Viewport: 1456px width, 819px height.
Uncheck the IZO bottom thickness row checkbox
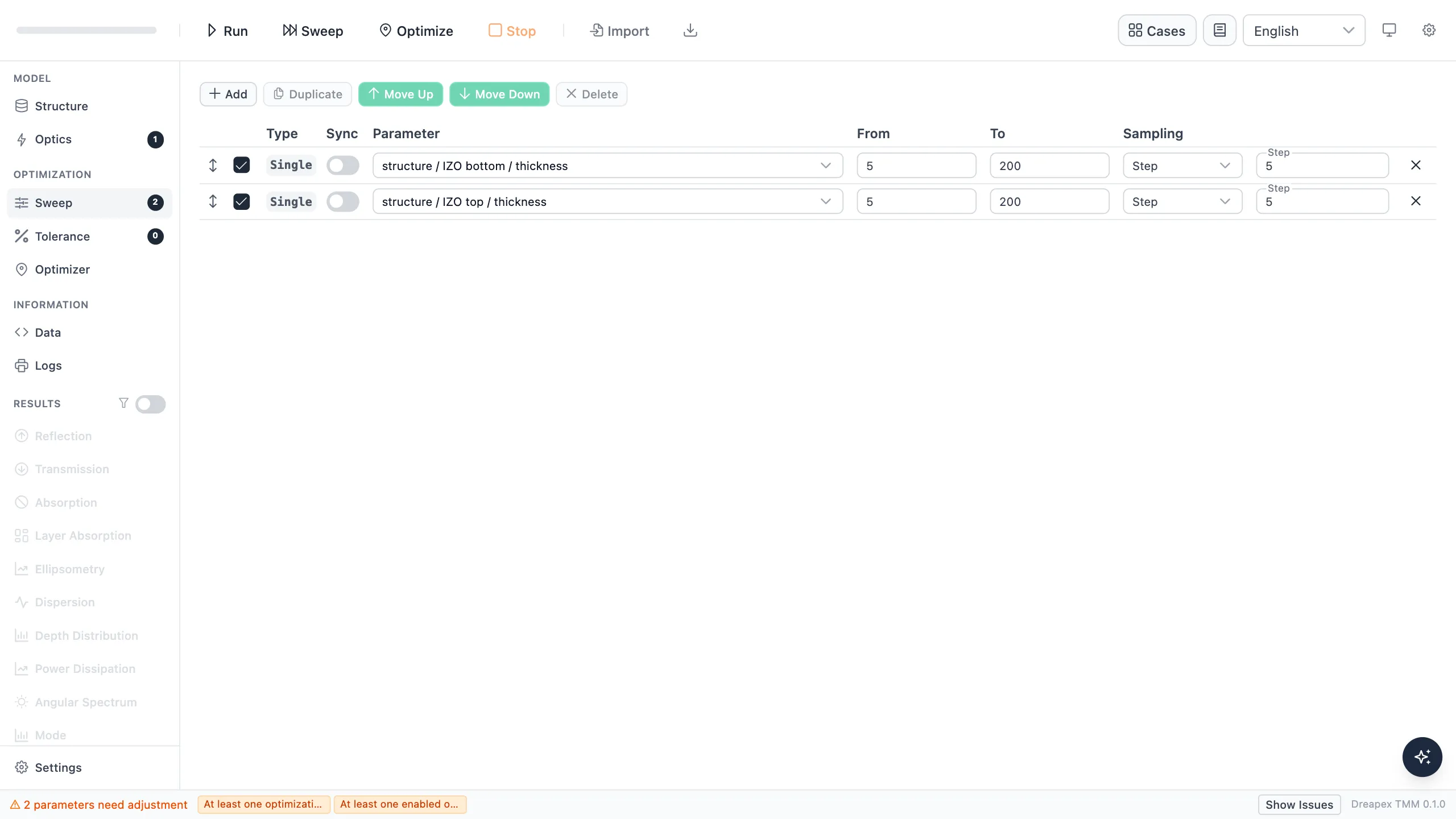242,165
